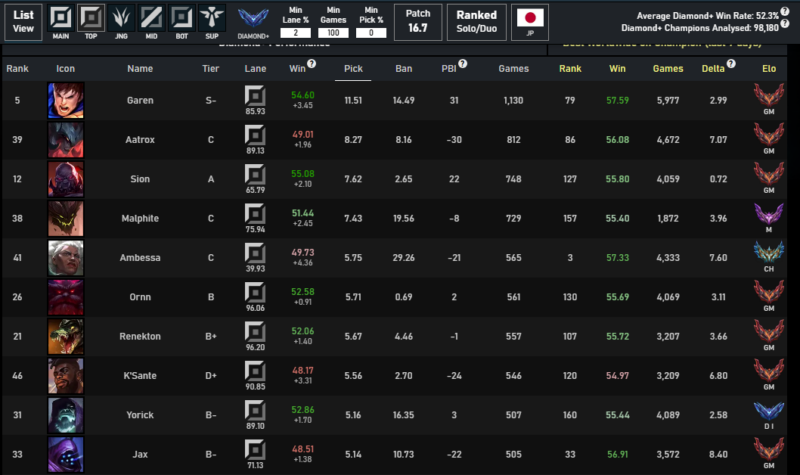Click the help icon next to PBI
The width and height of the screenshot is (800, 475).
(x=476, y=63)
